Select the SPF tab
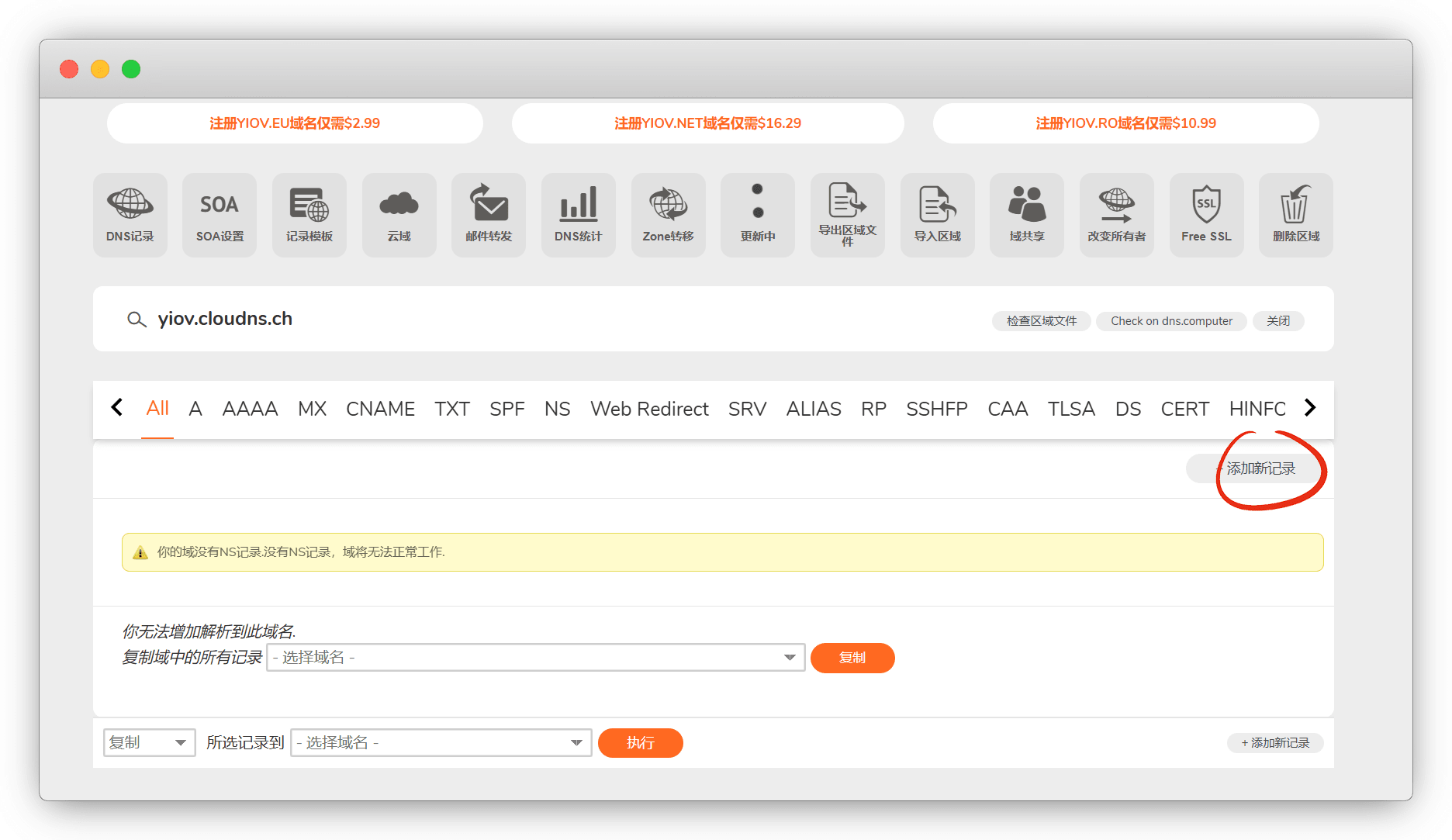Screen dimensions: 1452x840 [507, 409]
